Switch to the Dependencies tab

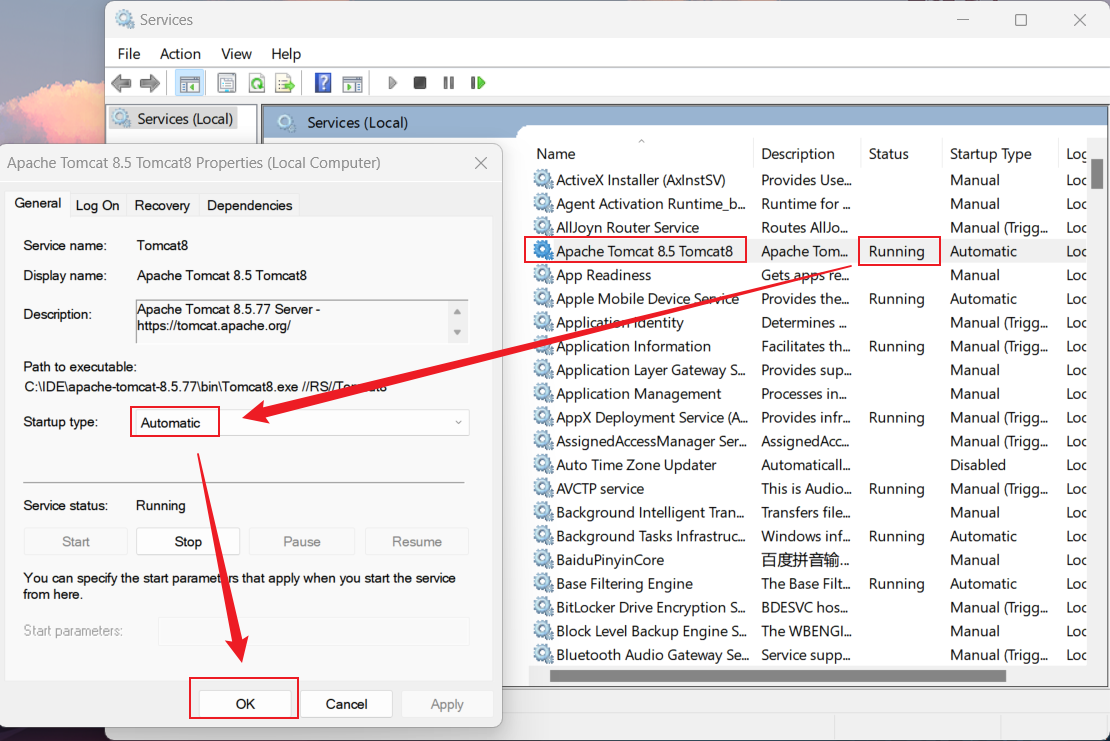(x=249, y=205)
